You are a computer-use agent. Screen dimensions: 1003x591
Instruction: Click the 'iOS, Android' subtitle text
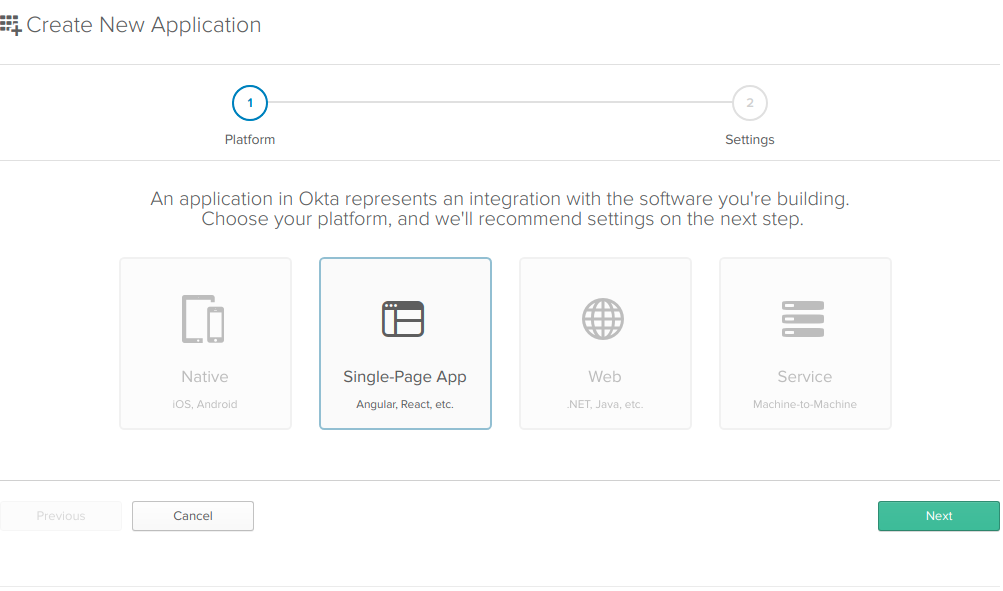(x=205, y=405)
